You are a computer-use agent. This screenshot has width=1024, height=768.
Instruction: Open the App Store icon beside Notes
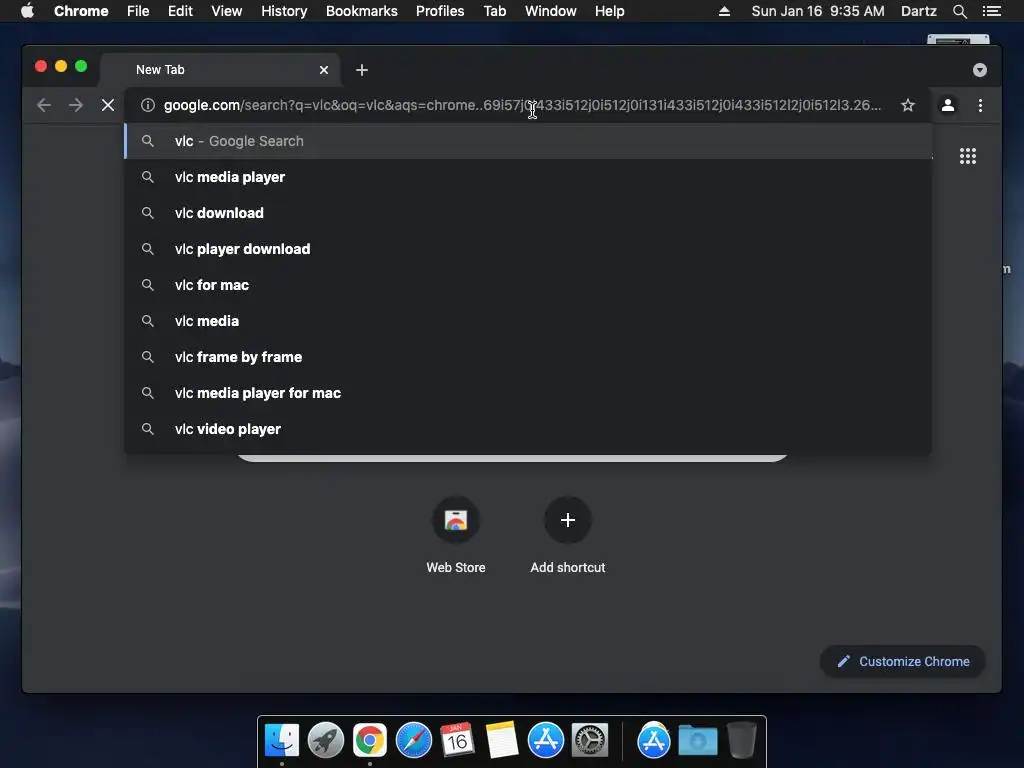click(546, 741)
